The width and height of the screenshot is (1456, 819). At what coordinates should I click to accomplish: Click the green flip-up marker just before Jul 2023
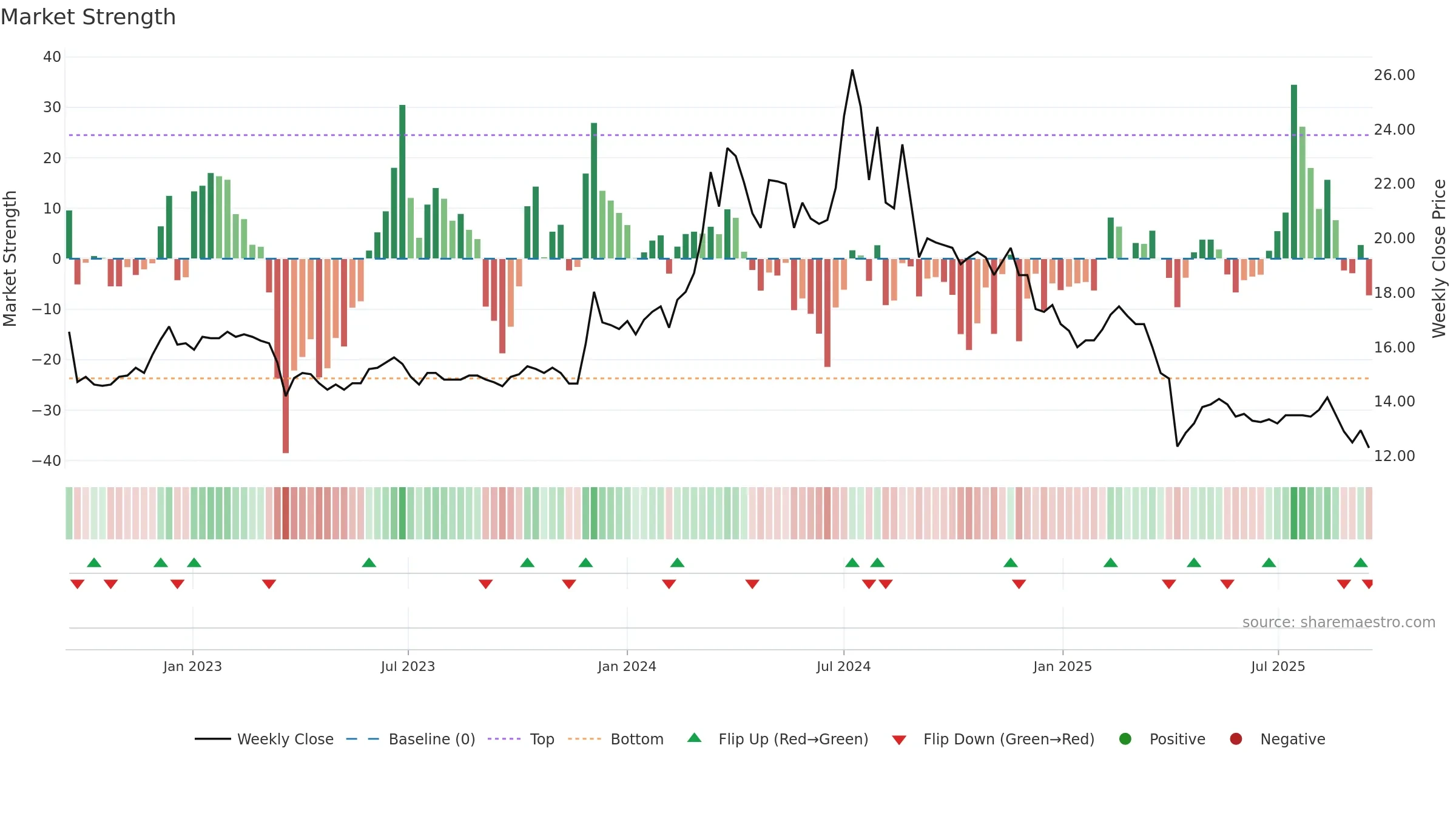[x=369, y=562]
